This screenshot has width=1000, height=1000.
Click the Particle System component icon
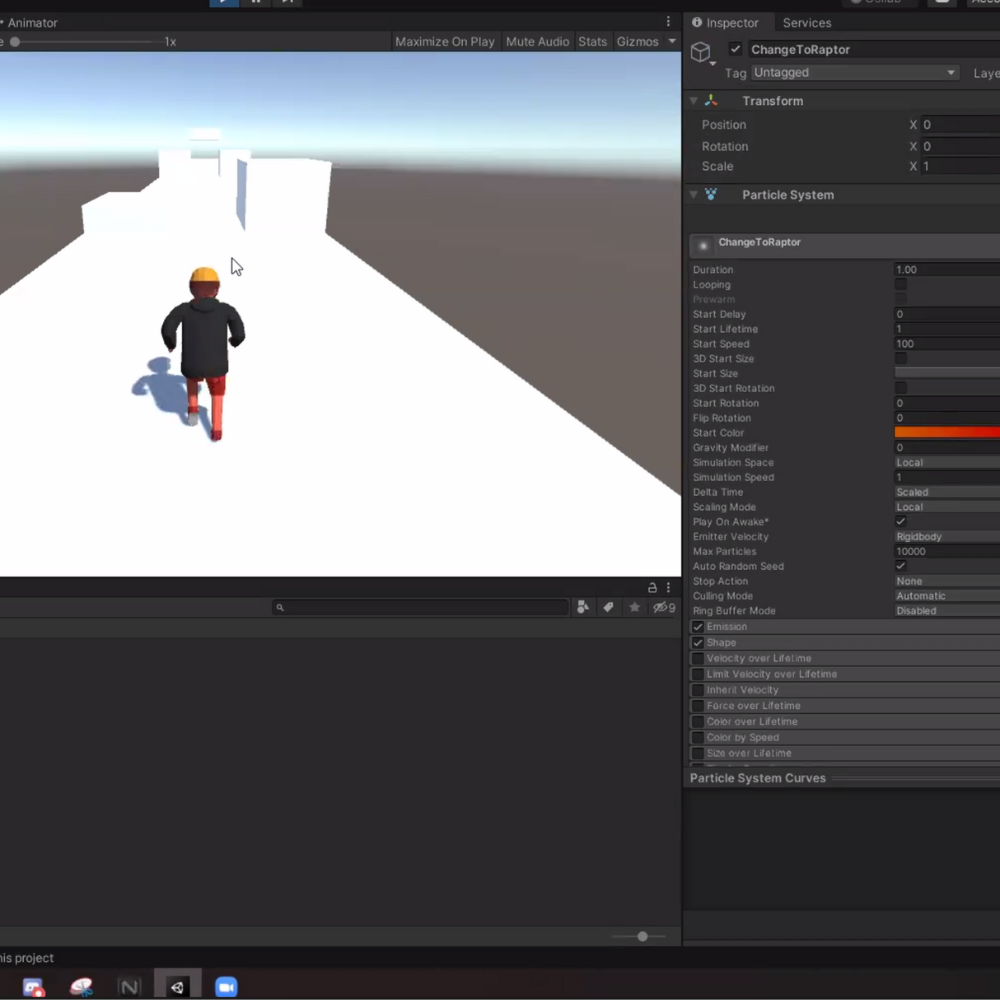pyautogui.click(x=710, y=195)
